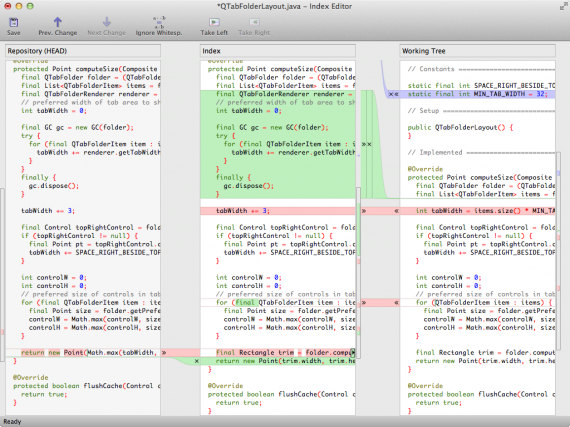Place cursor on tabWidth += 3 in Index
Image resolution: width=570 pixels, height=427 pixels.
click(242, 211)
